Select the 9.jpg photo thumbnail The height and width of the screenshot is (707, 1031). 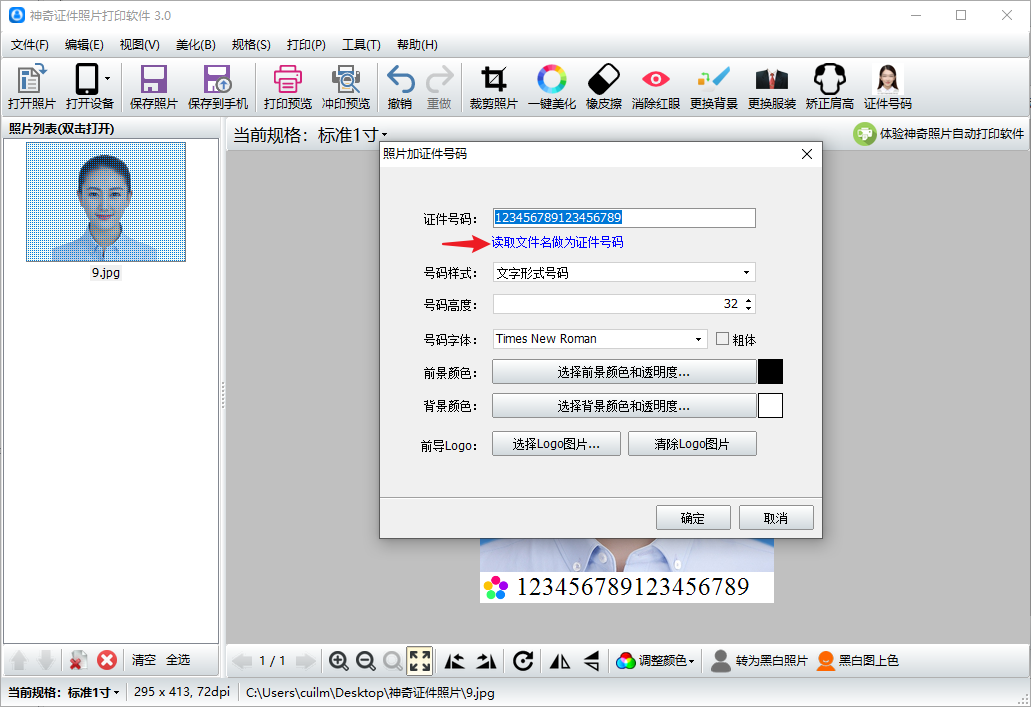pos(106,202)
